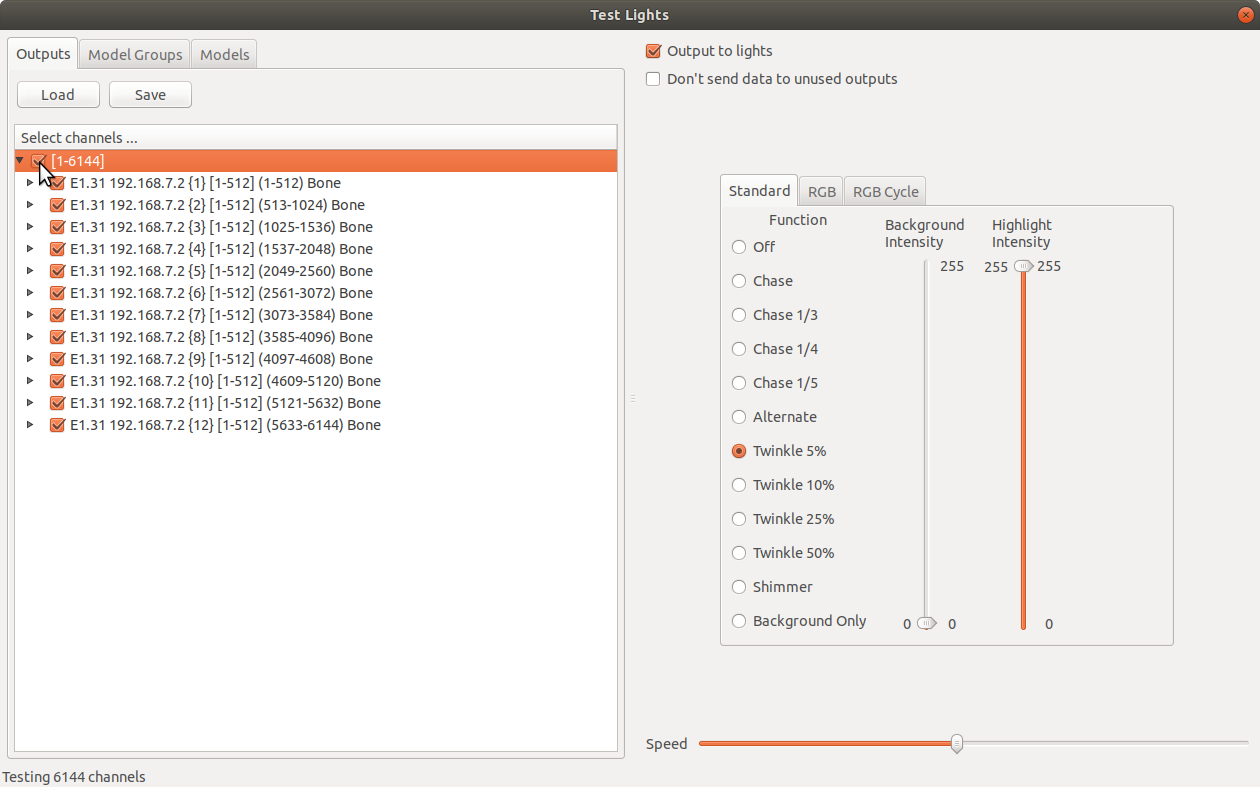The width and height of the screenshot is (1260, 787).
Task: Close the Test Lights window
Action: click(x=1245, y=15)
